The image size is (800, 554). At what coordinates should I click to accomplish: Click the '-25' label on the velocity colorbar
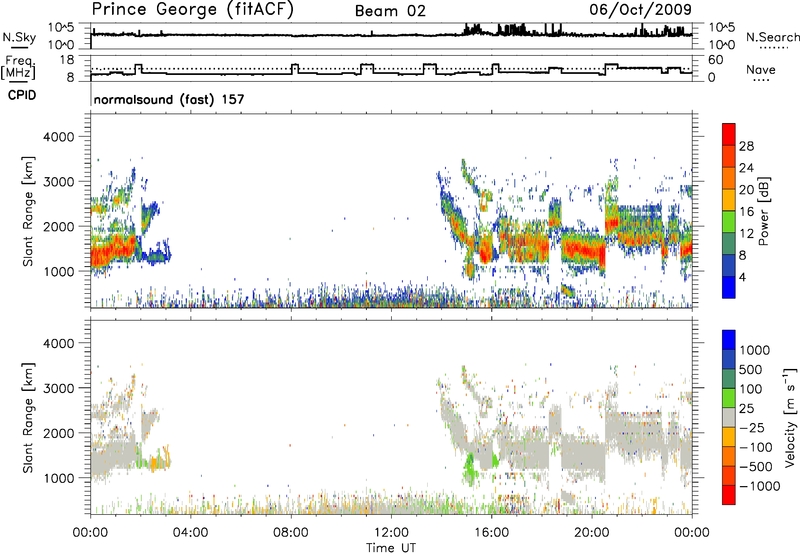(x=752, y=427)
